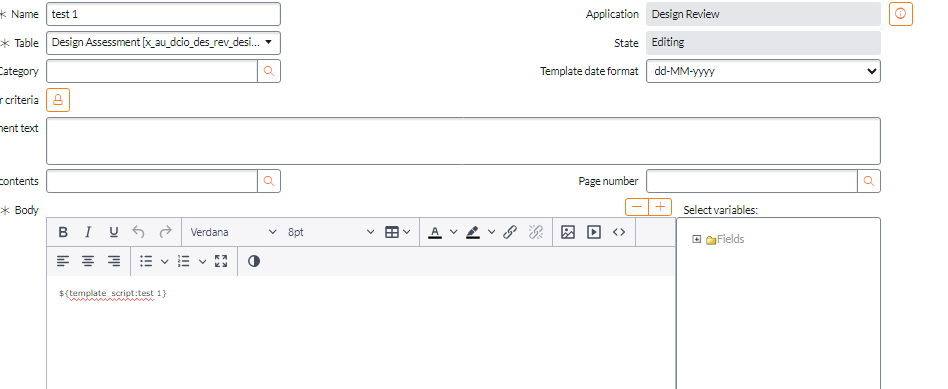The width and height of the screenshot is (948, 389).
Task: Align text left
Action: click(x=63, y=261)
